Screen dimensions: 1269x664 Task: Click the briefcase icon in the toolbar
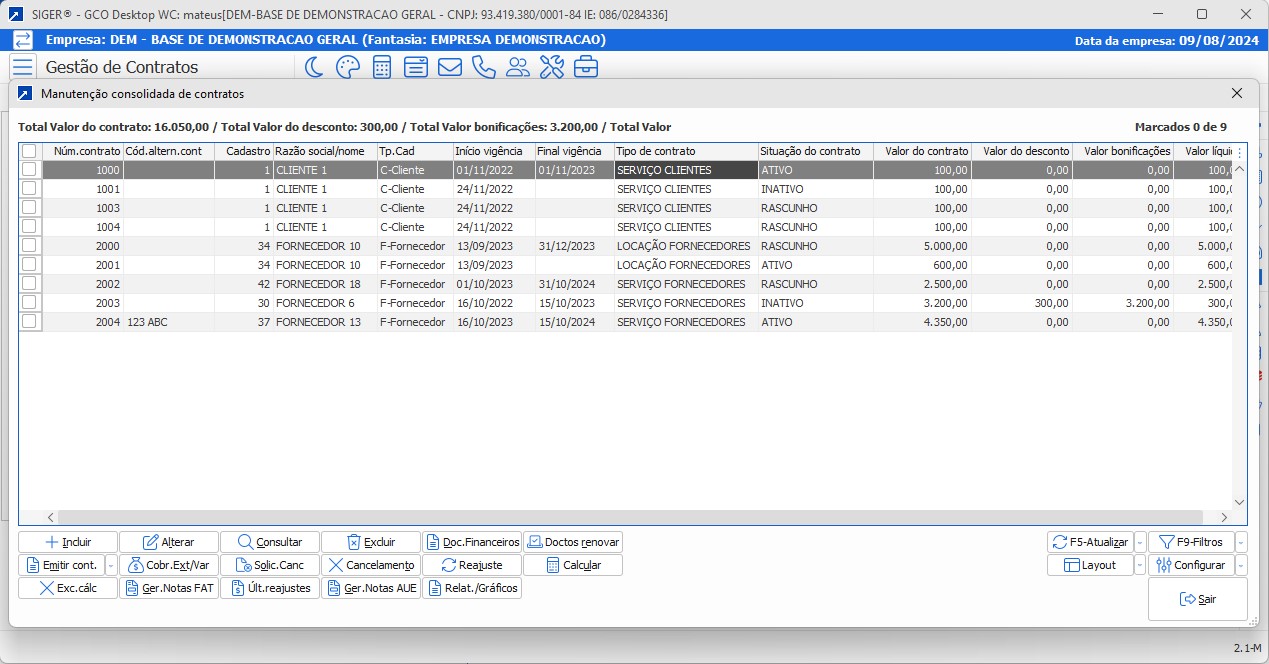coord(585,67)
